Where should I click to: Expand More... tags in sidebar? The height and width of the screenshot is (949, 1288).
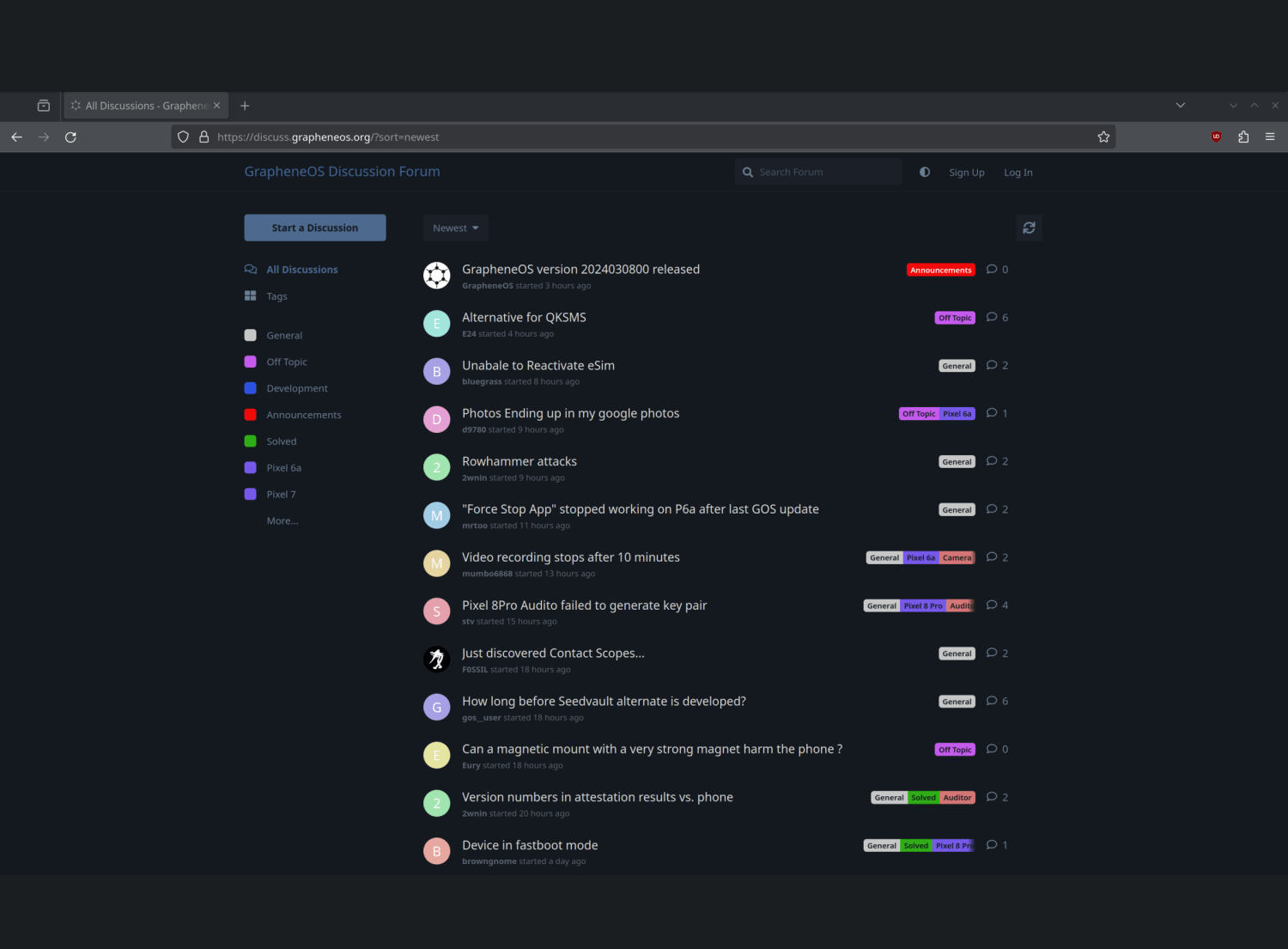pyautogui.click(x=283, y=521)
